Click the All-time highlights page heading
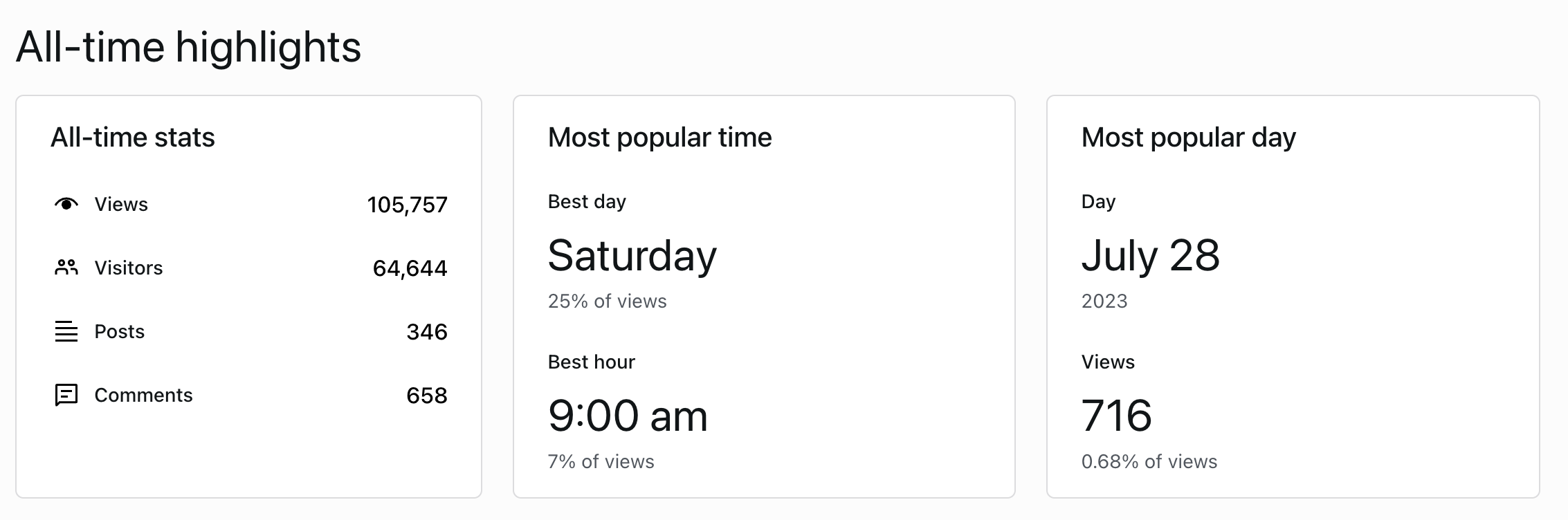The image size is (1568, 520). click(188, 47)
